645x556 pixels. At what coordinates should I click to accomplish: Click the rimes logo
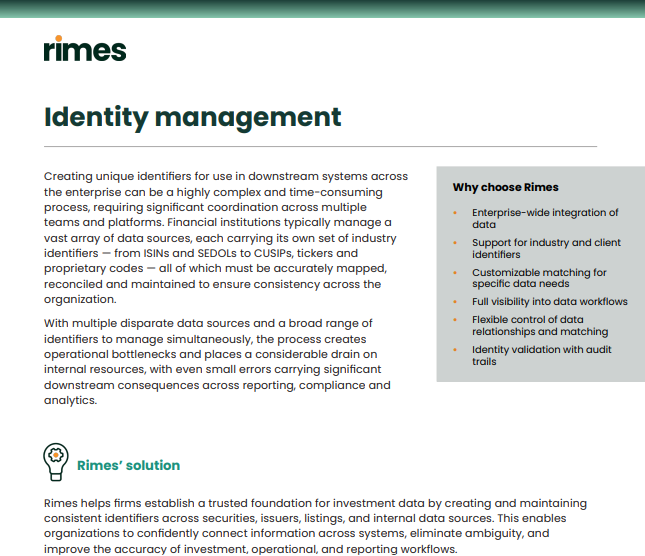point(85,49)
